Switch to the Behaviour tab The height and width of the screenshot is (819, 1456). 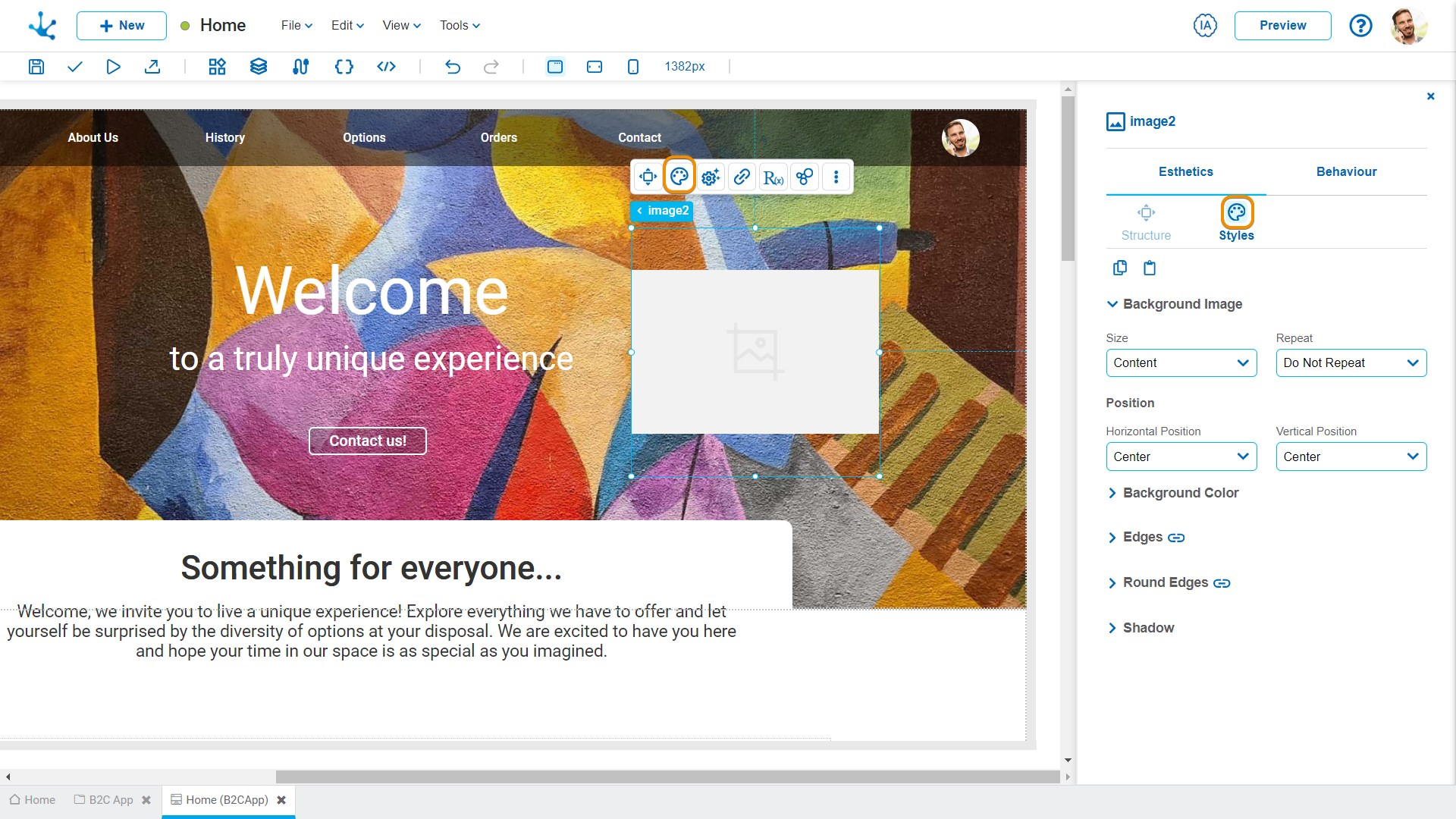[x=1346, y=171]
